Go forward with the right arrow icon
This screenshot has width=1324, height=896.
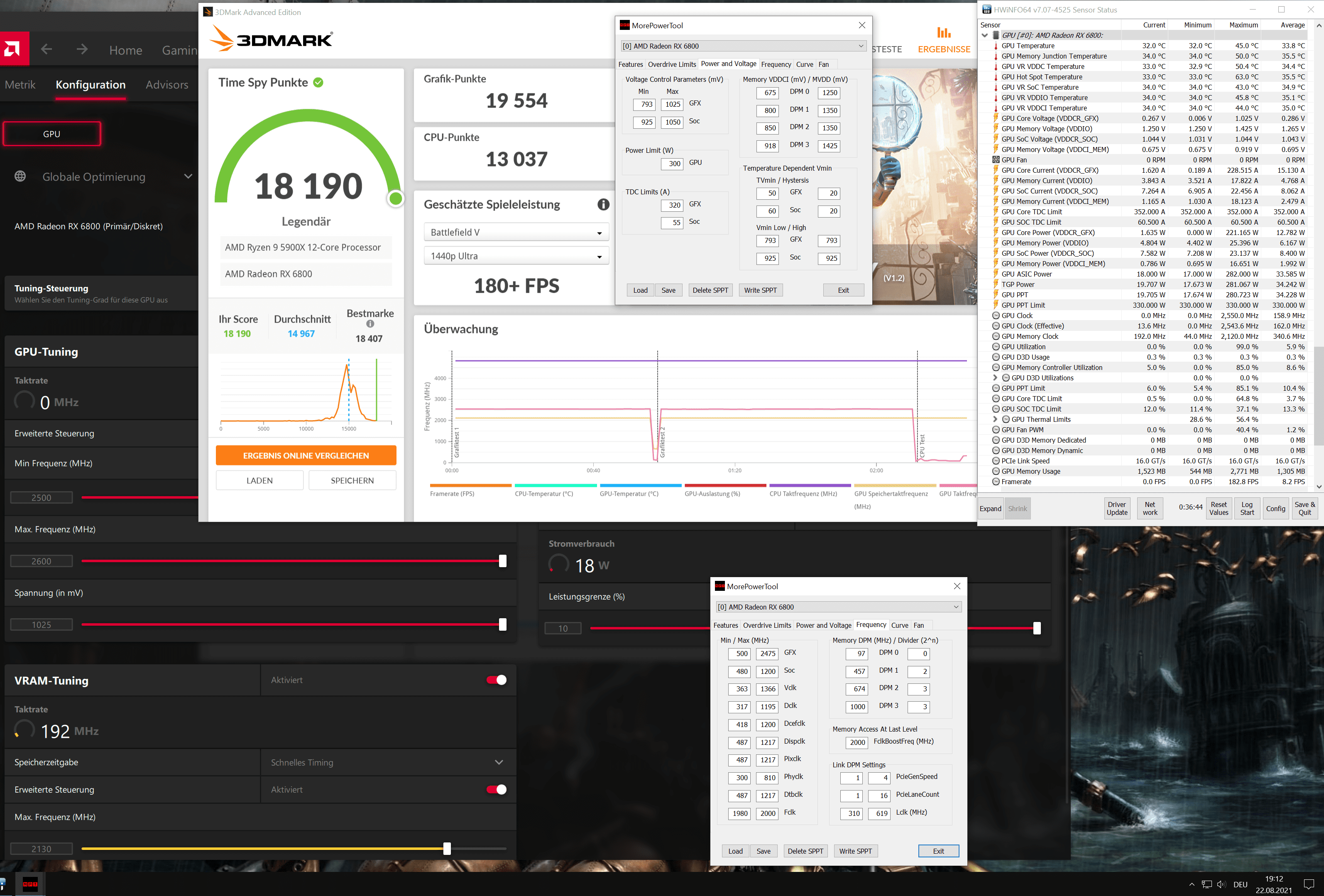(x=82, y=49)
